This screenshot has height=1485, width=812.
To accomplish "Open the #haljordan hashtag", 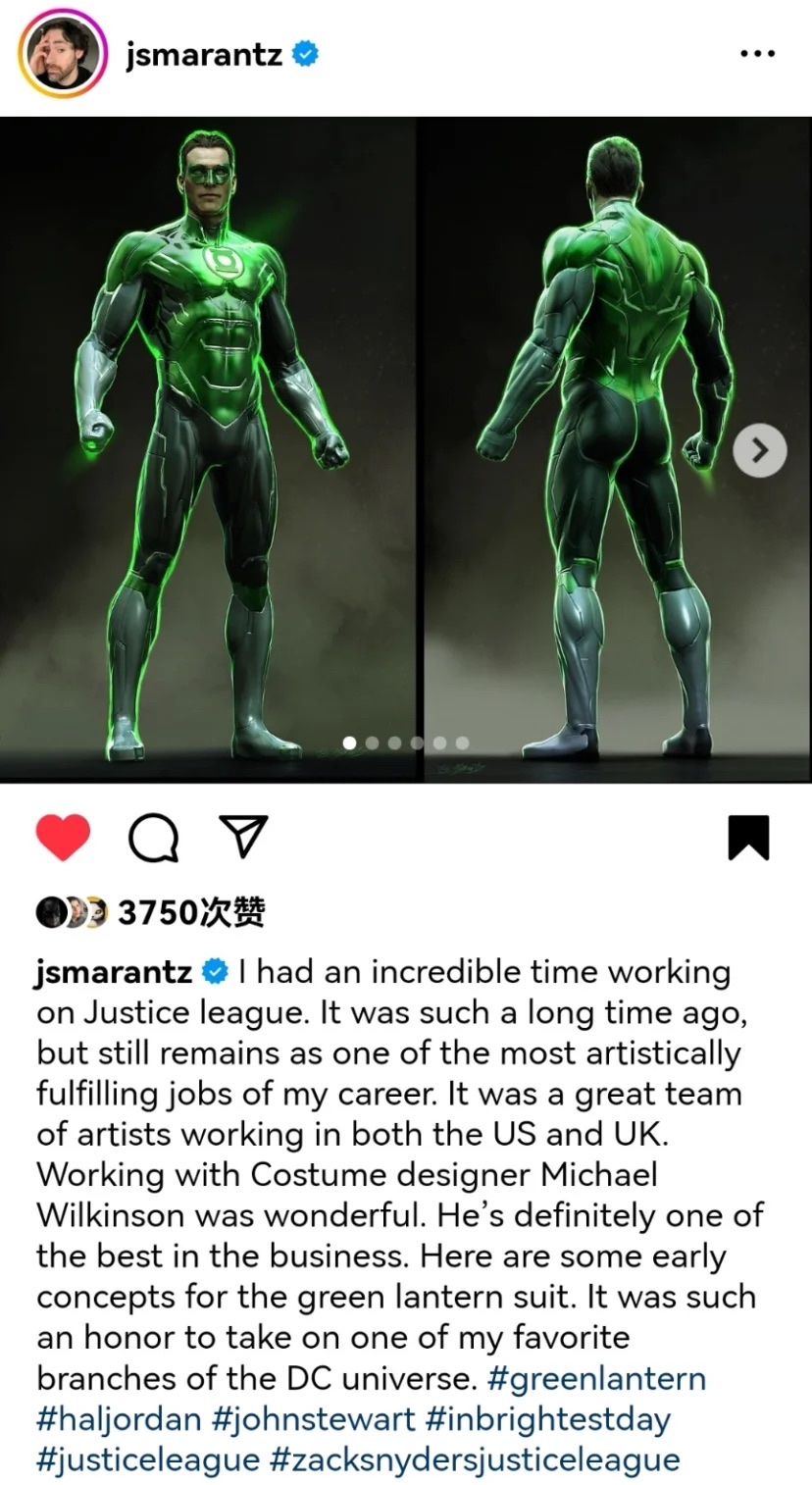I will [x=119, y=1418].
